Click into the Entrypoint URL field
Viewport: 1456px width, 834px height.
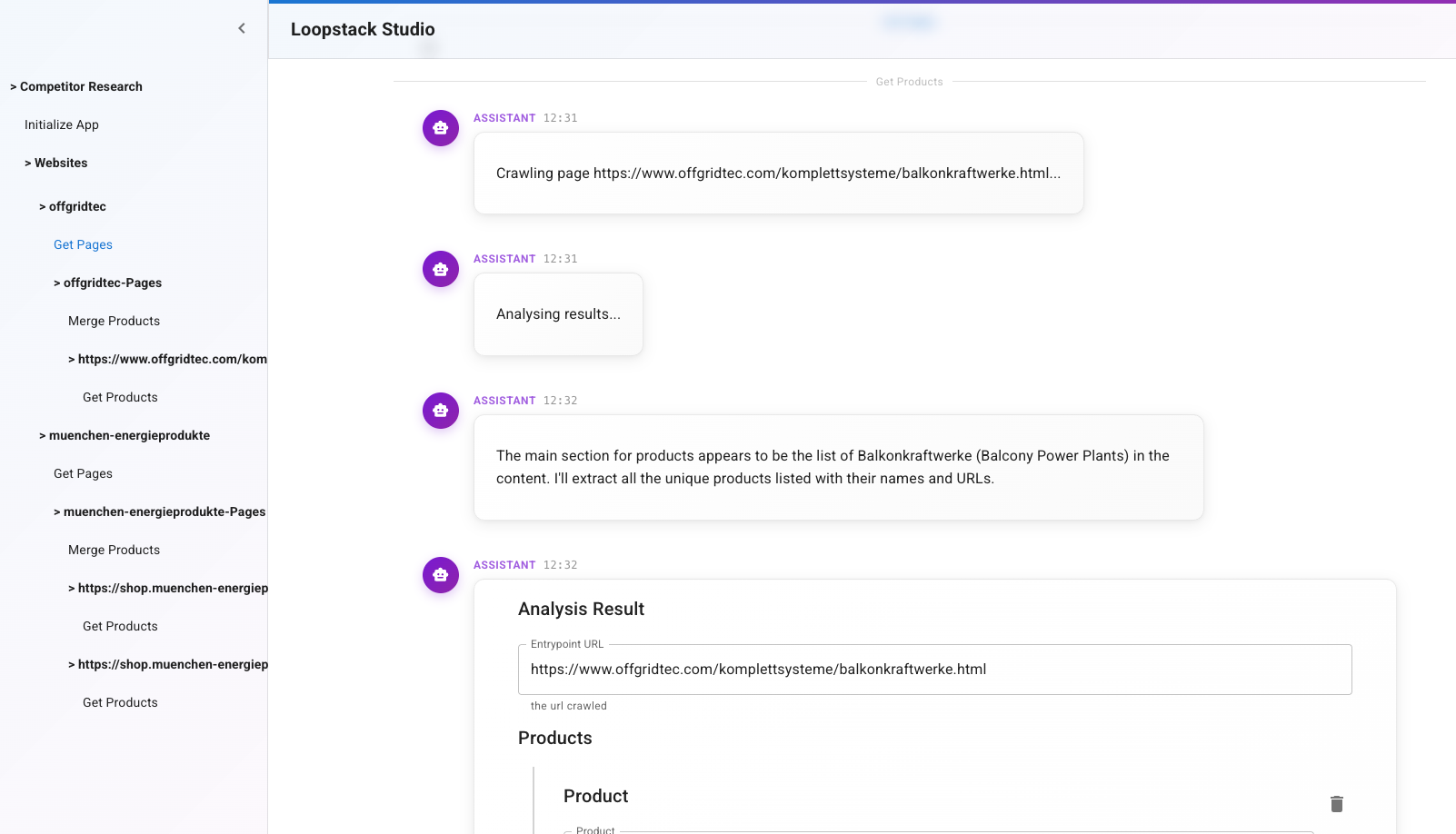(934, 670)
